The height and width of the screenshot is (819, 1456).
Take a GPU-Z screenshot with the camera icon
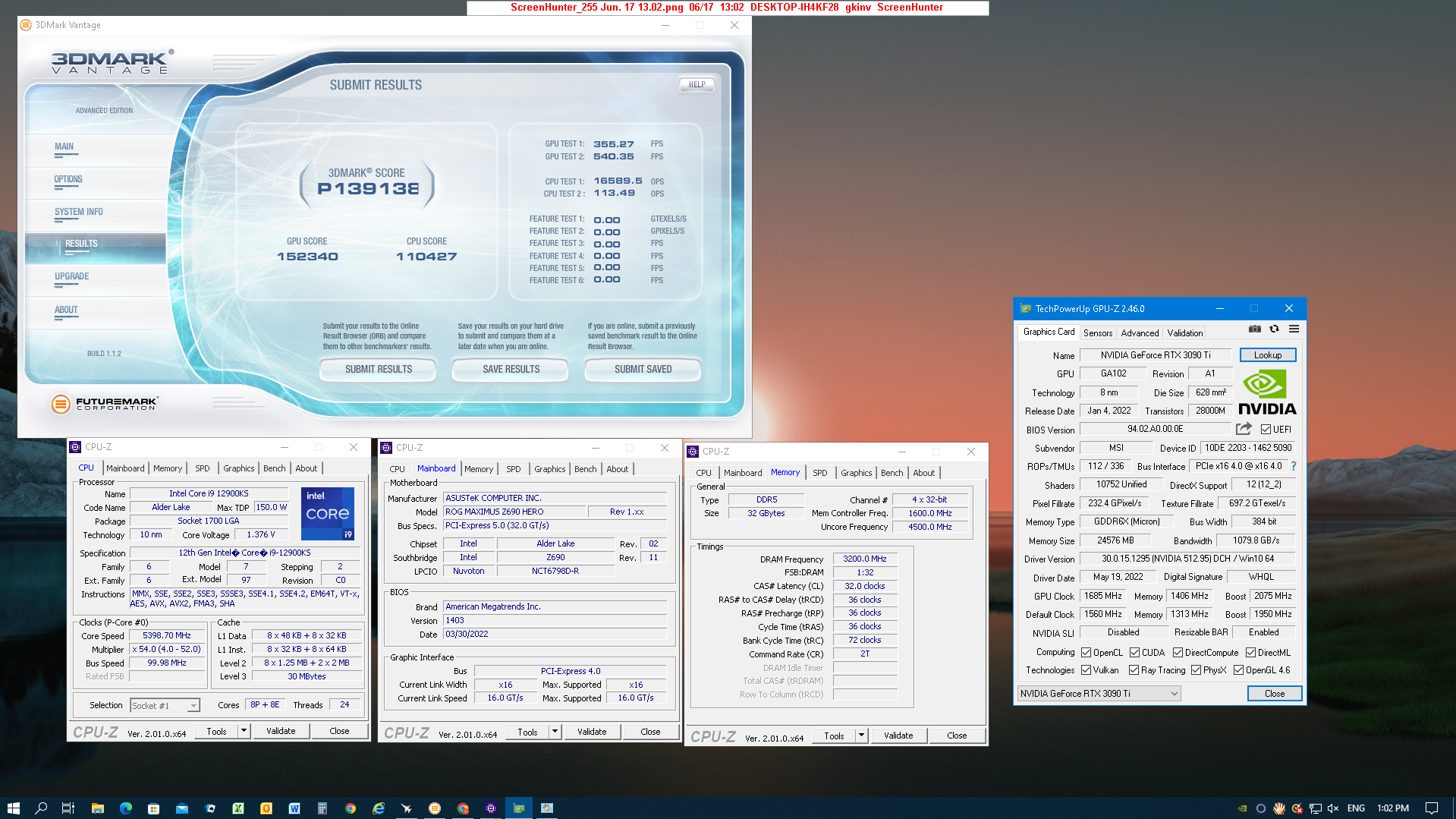click(1255, 329)
